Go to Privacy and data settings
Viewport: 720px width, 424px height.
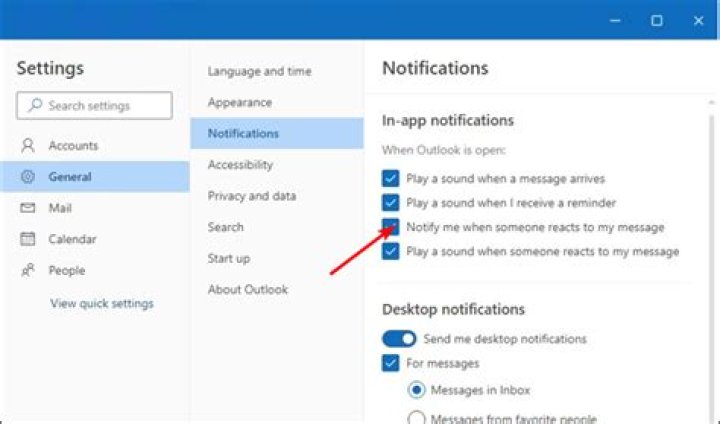tap(251, 196)
